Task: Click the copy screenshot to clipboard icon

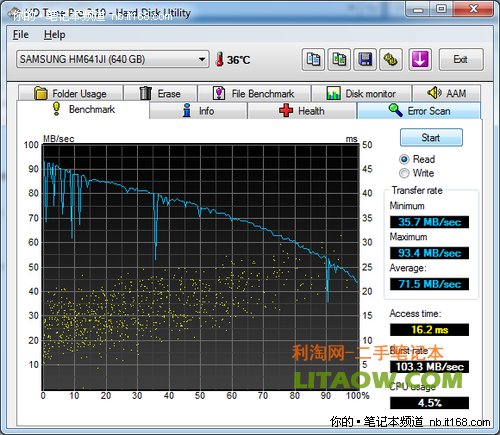Action: coord(339,60)
